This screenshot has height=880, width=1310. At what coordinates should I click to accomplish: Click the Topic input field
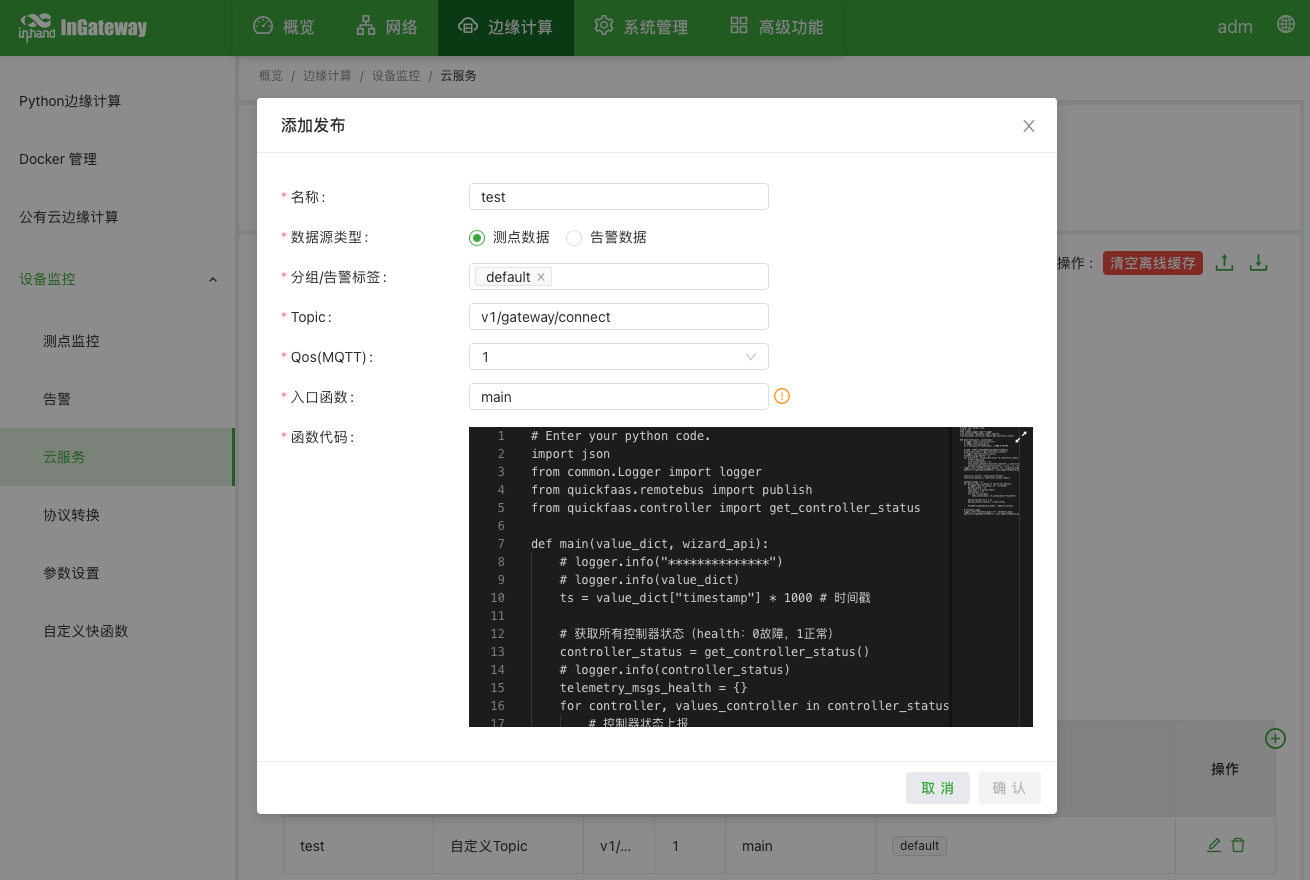tap(618, 317)
